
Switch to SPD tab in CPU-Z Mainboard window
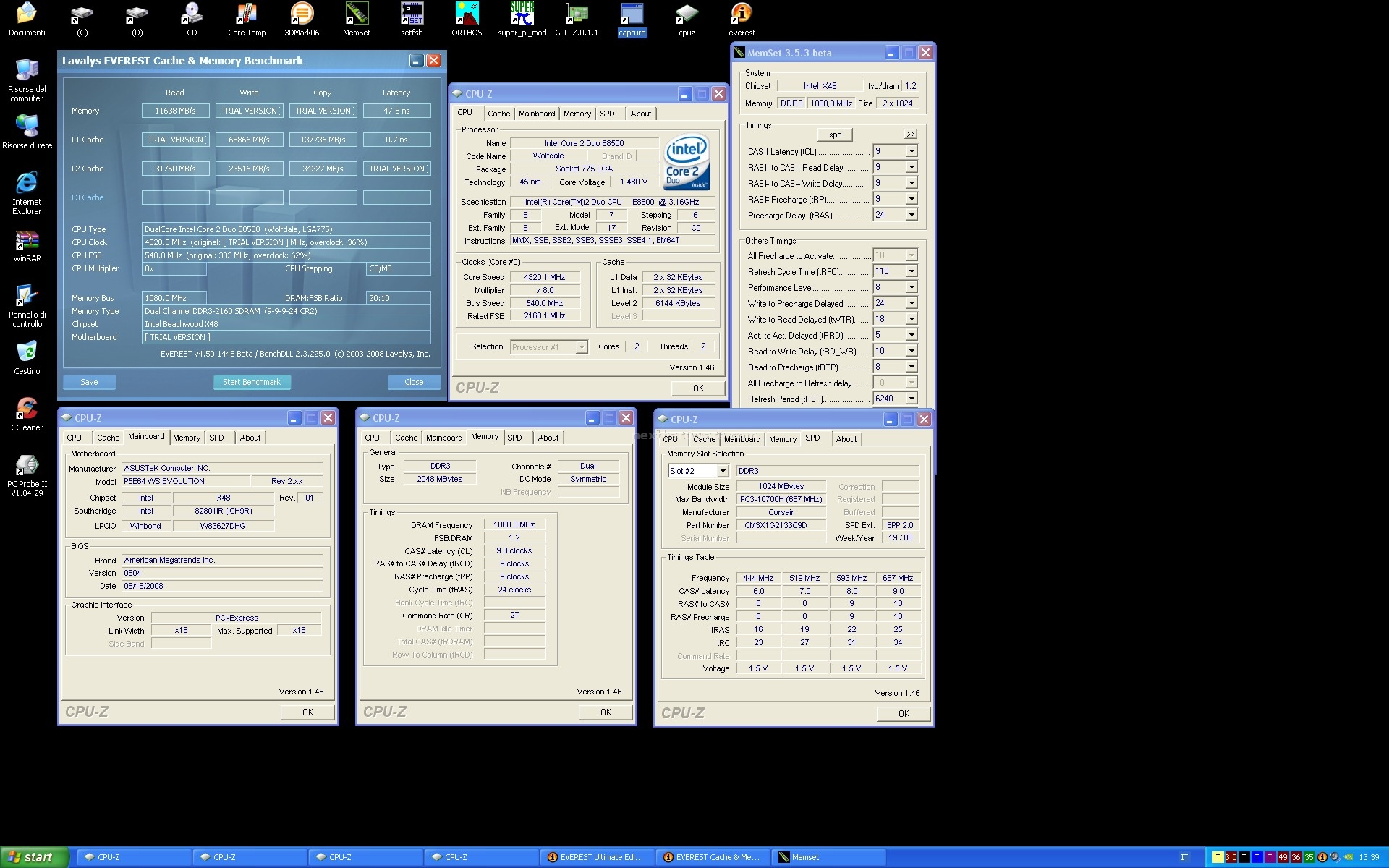[217, 438]
